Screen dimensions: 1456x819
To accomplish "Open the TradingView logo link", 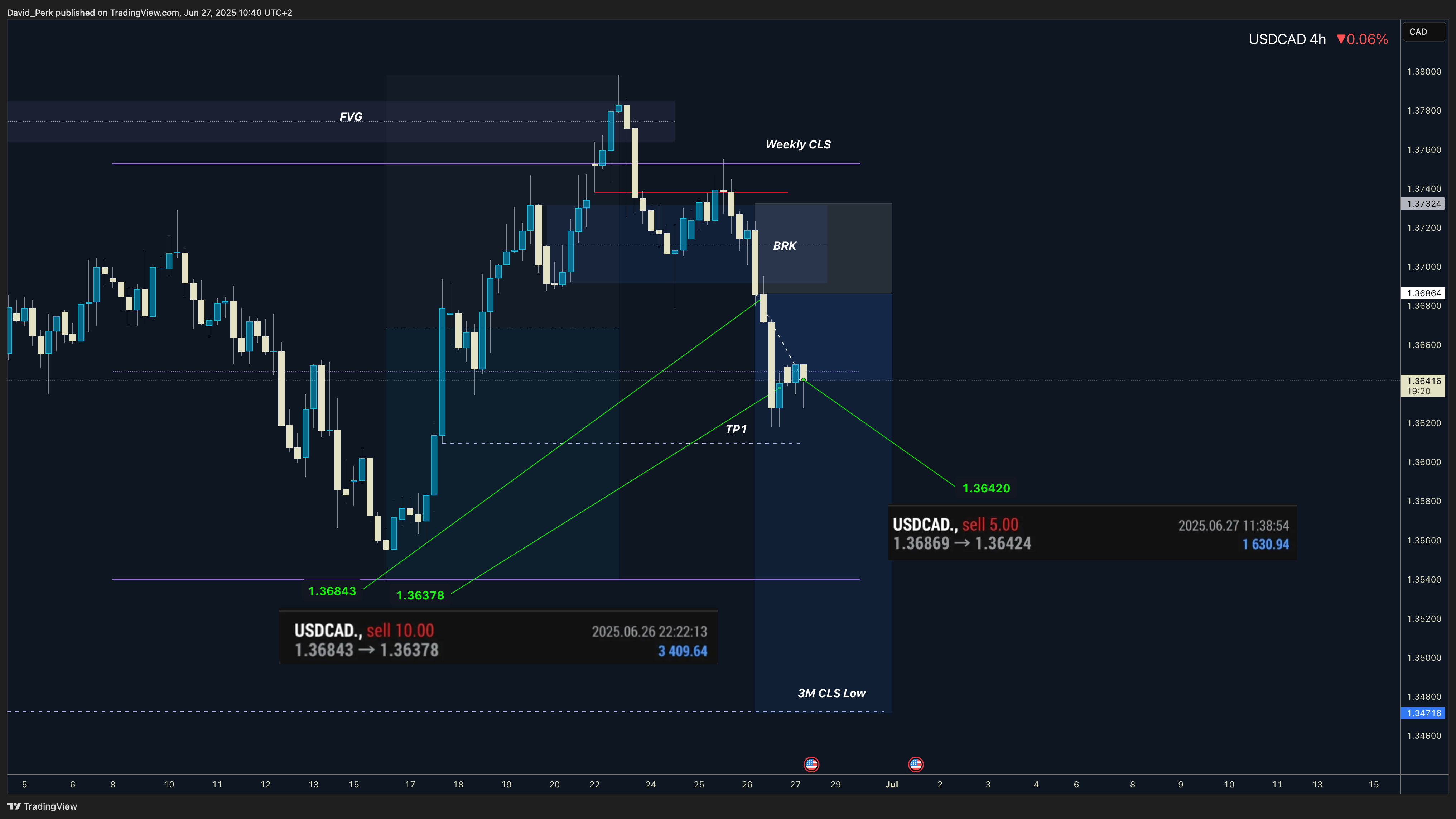I will 42,806.
